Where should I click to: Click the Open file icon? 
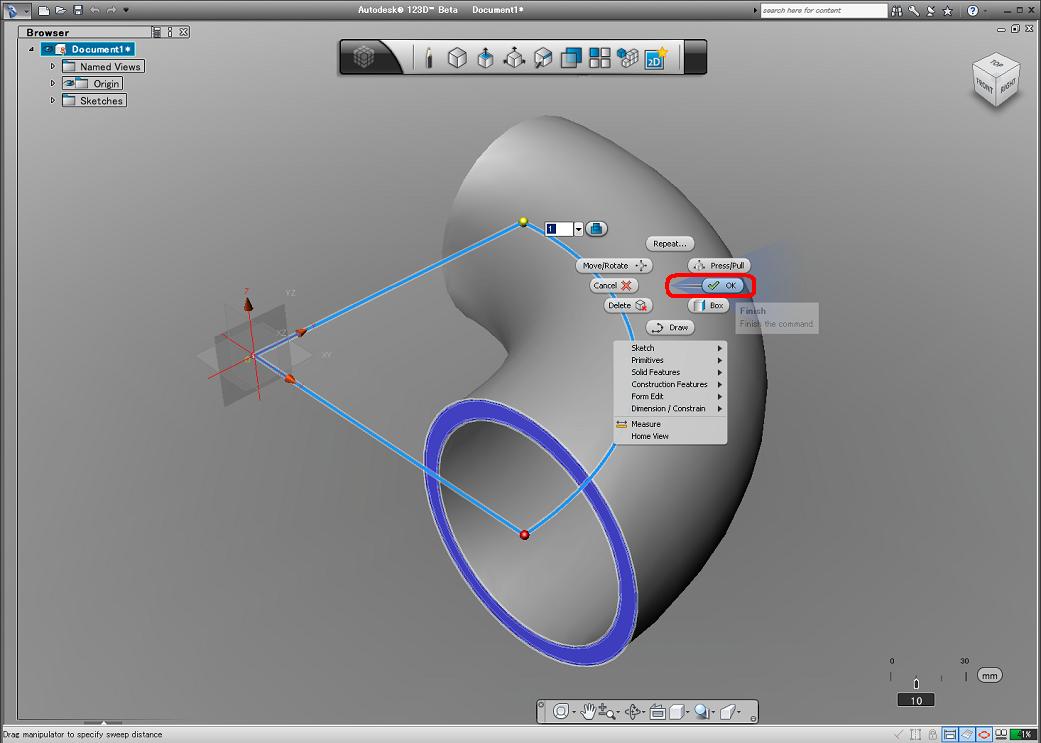[61, 10]
